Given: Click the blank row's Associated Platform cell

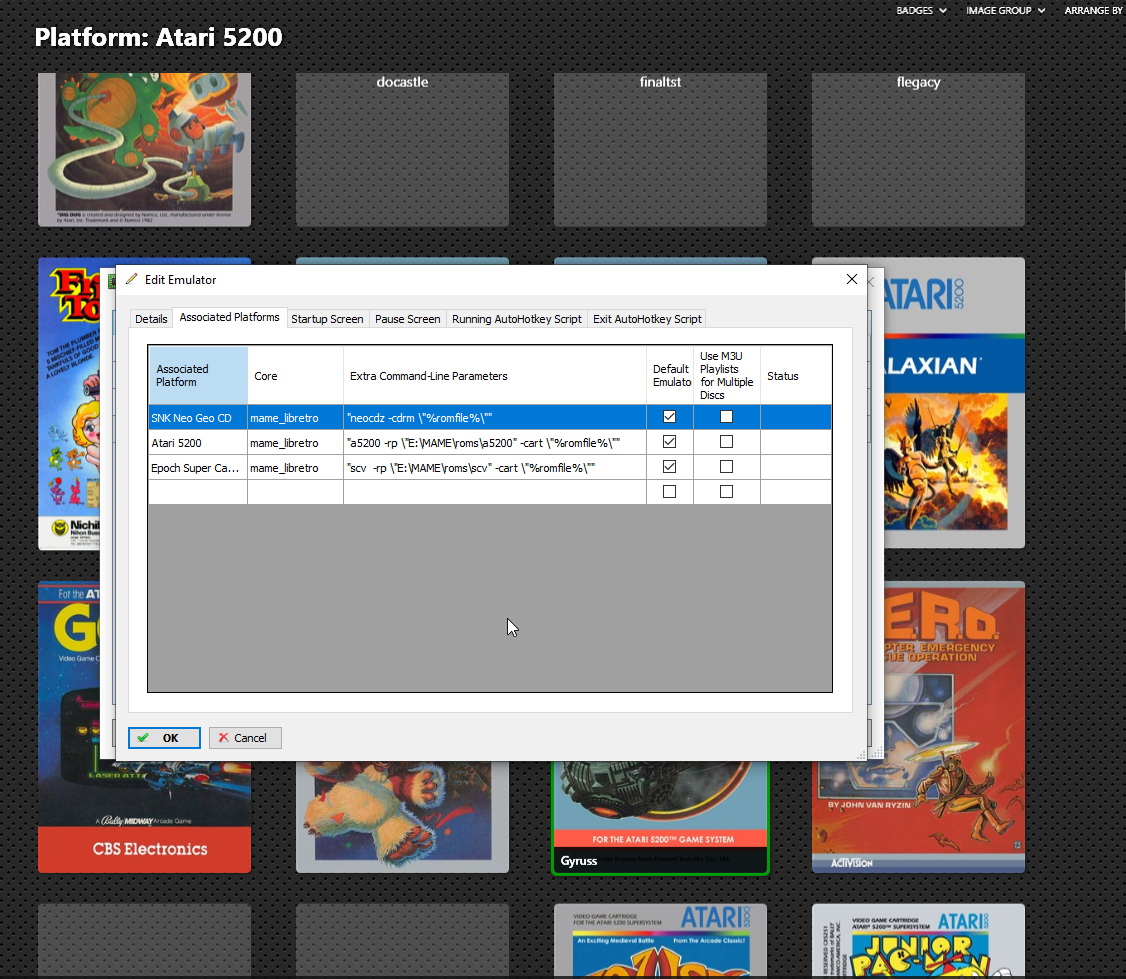Looking at the screenshot, I should (198, 492).
